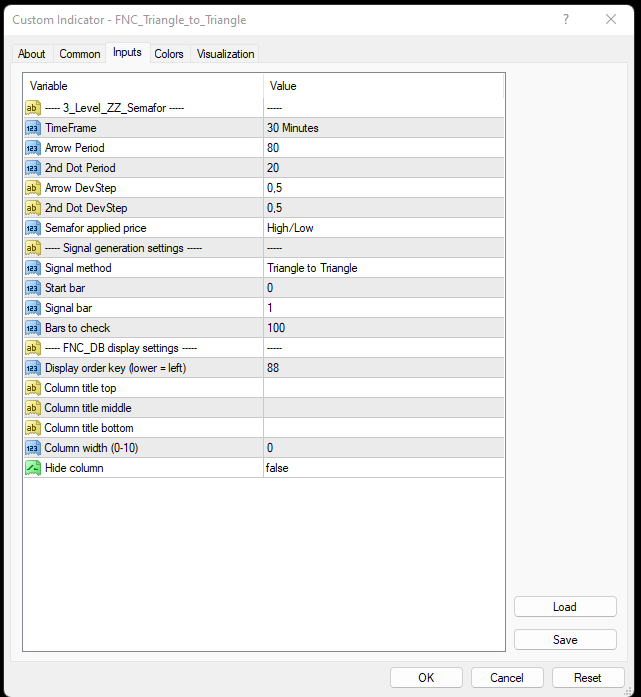The height and width of the screenshot is (697, 641).
Task: Click the string icon beside Arrow DevStep
Action: click(33, 188)
